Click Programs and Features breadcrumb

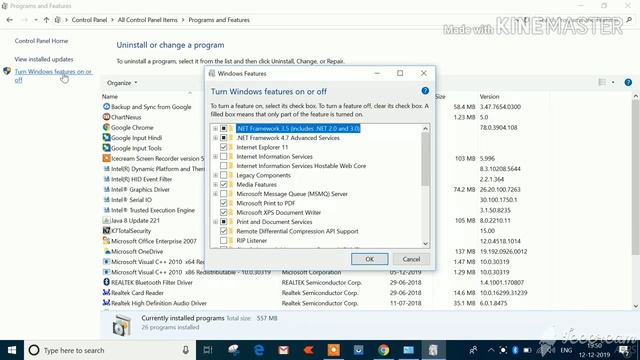click(219, 20)
